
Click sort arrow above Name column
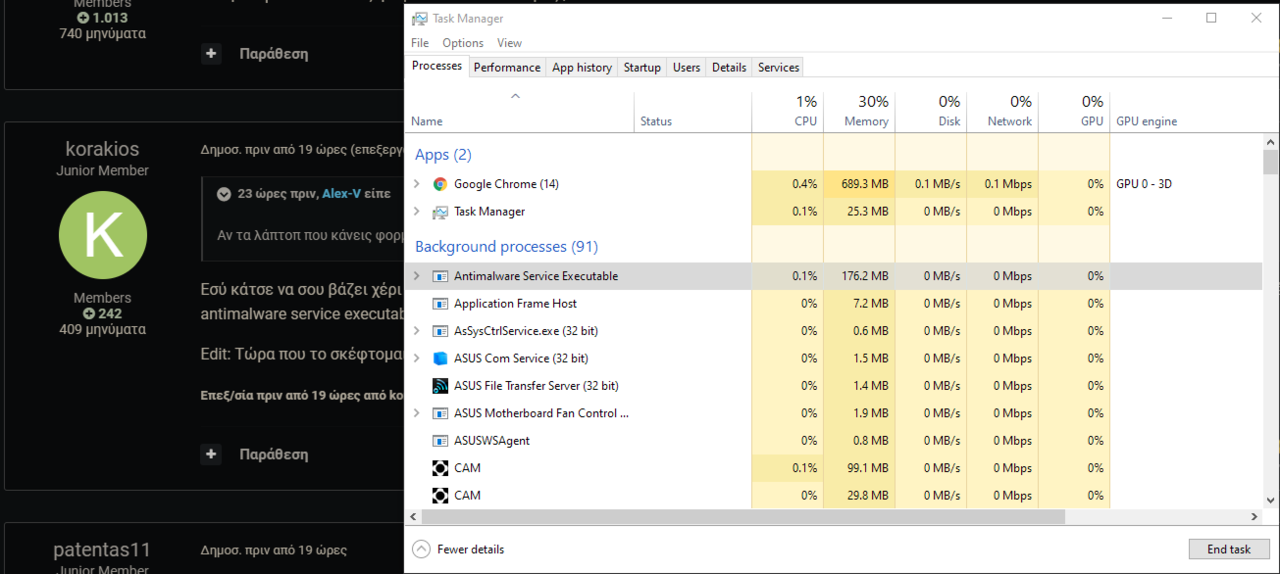[515, 96]
